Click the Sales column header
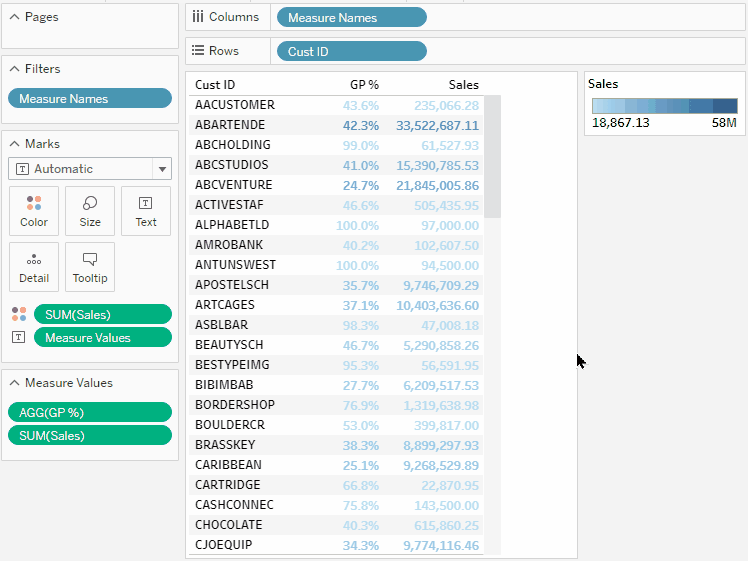 [462, 85]
